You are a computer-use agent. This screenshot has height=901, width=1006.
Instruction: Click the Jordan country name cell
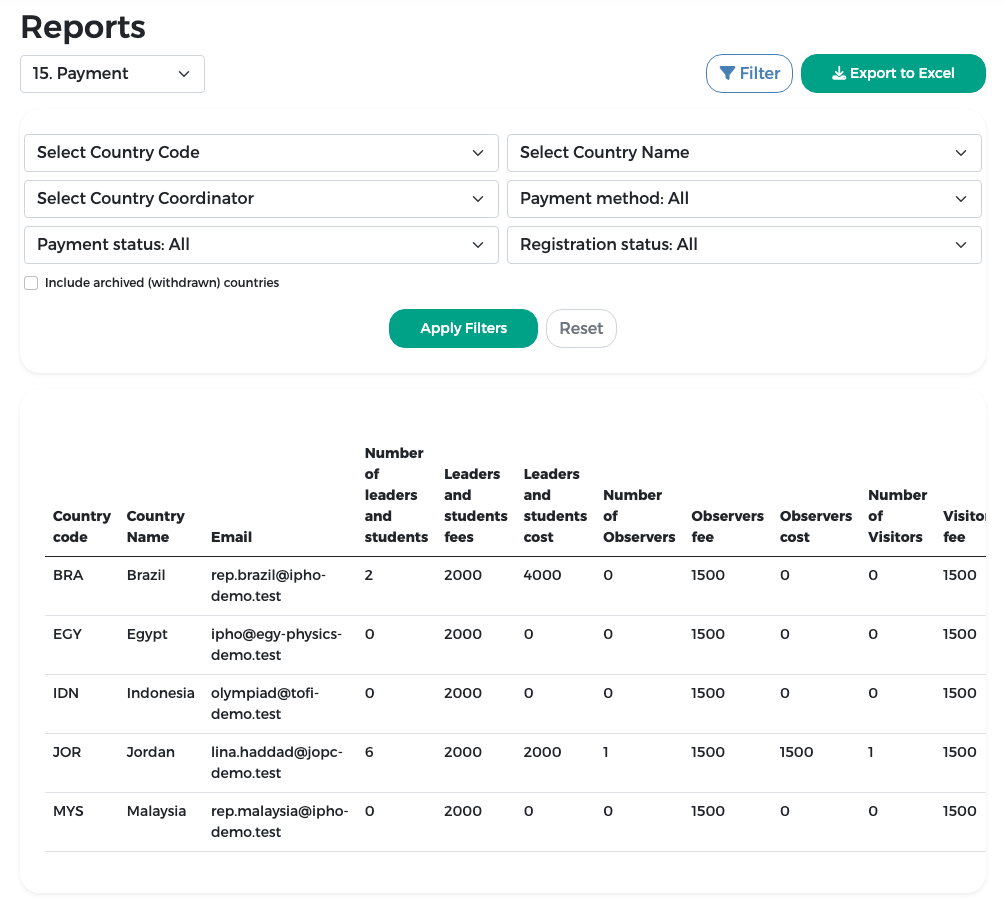151,753
